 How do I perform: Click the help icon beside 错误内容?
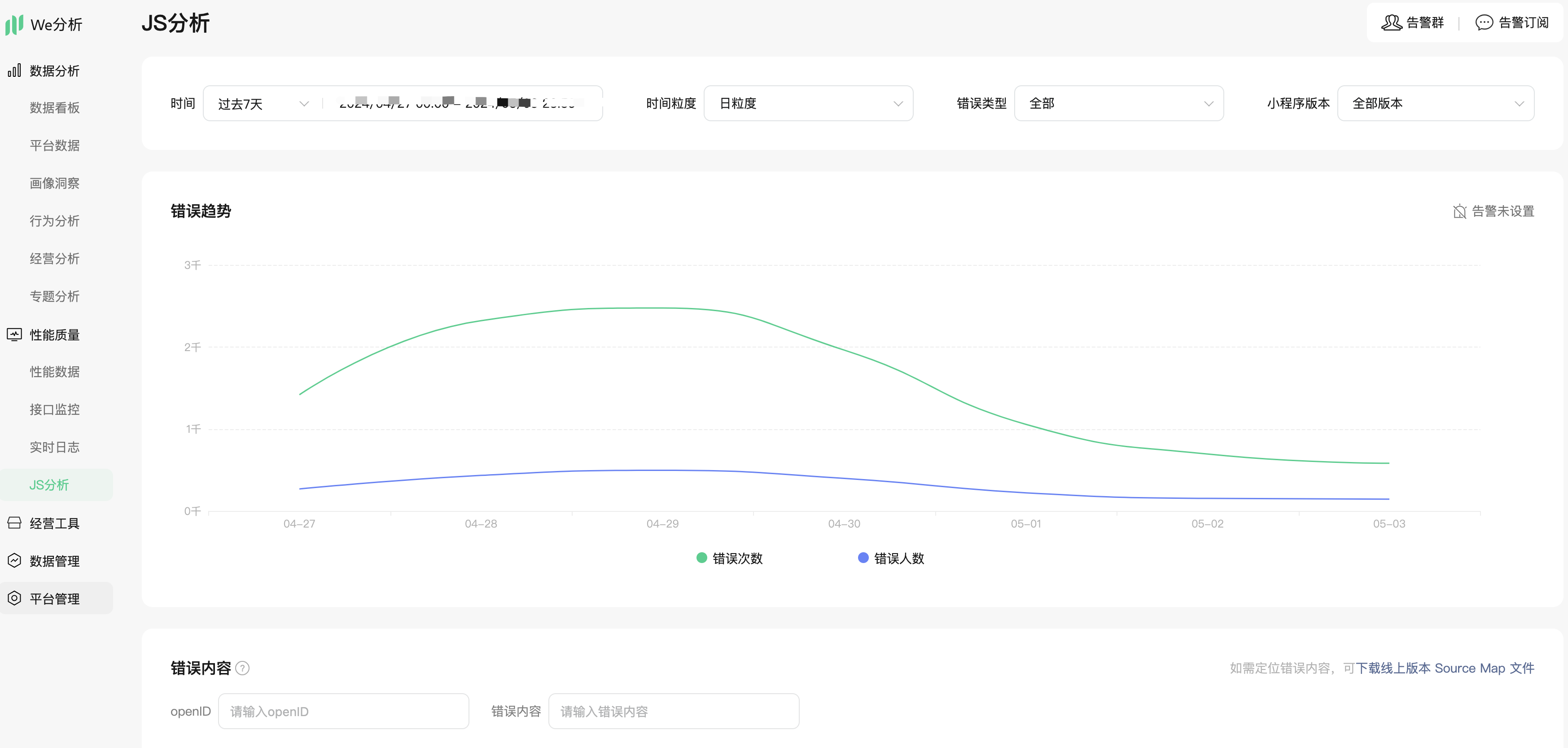242,668
